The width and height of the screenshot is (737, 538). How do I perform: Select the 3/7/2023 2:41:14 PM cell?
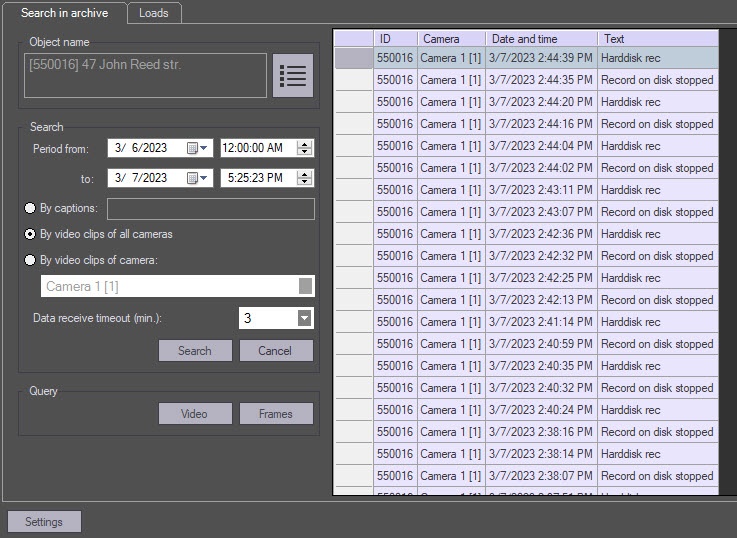tap(541, 322)
